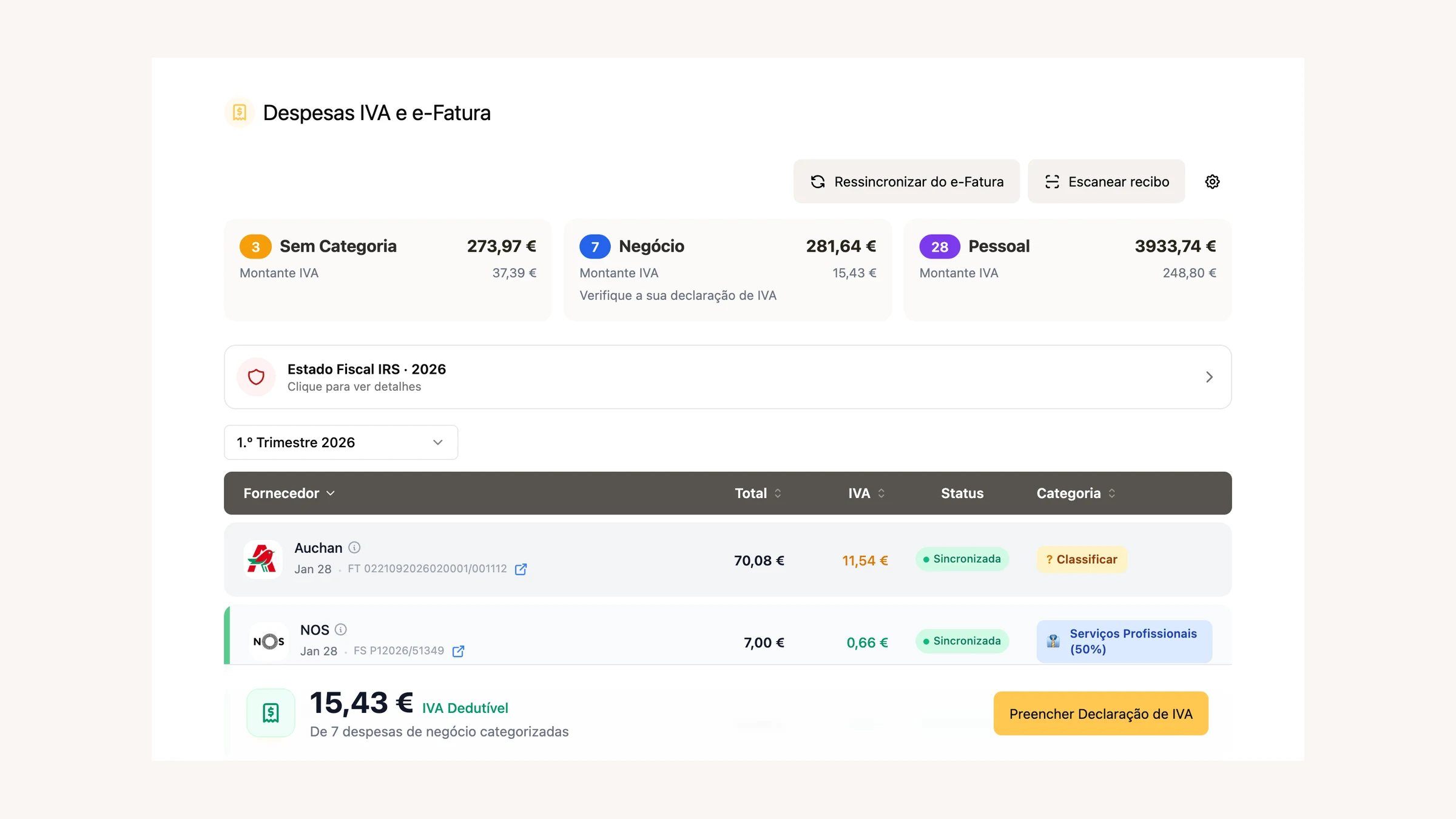This screenshot has height=819, width=1456.
Task: Click the NOS logo thumbnail
Action: [269, 641]
